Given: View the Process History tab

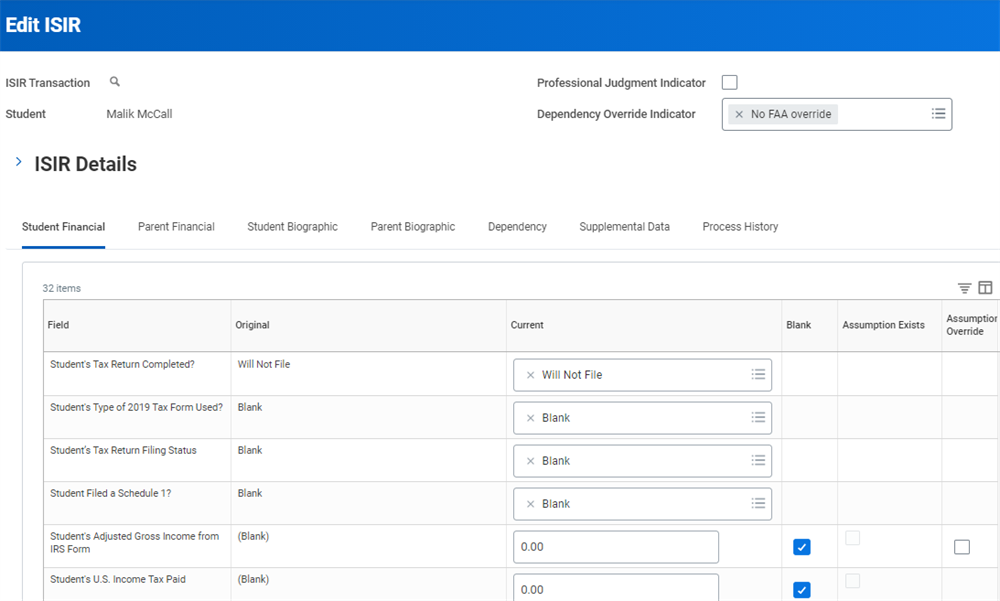Looking at the screenshot, I should pos(740,226).
